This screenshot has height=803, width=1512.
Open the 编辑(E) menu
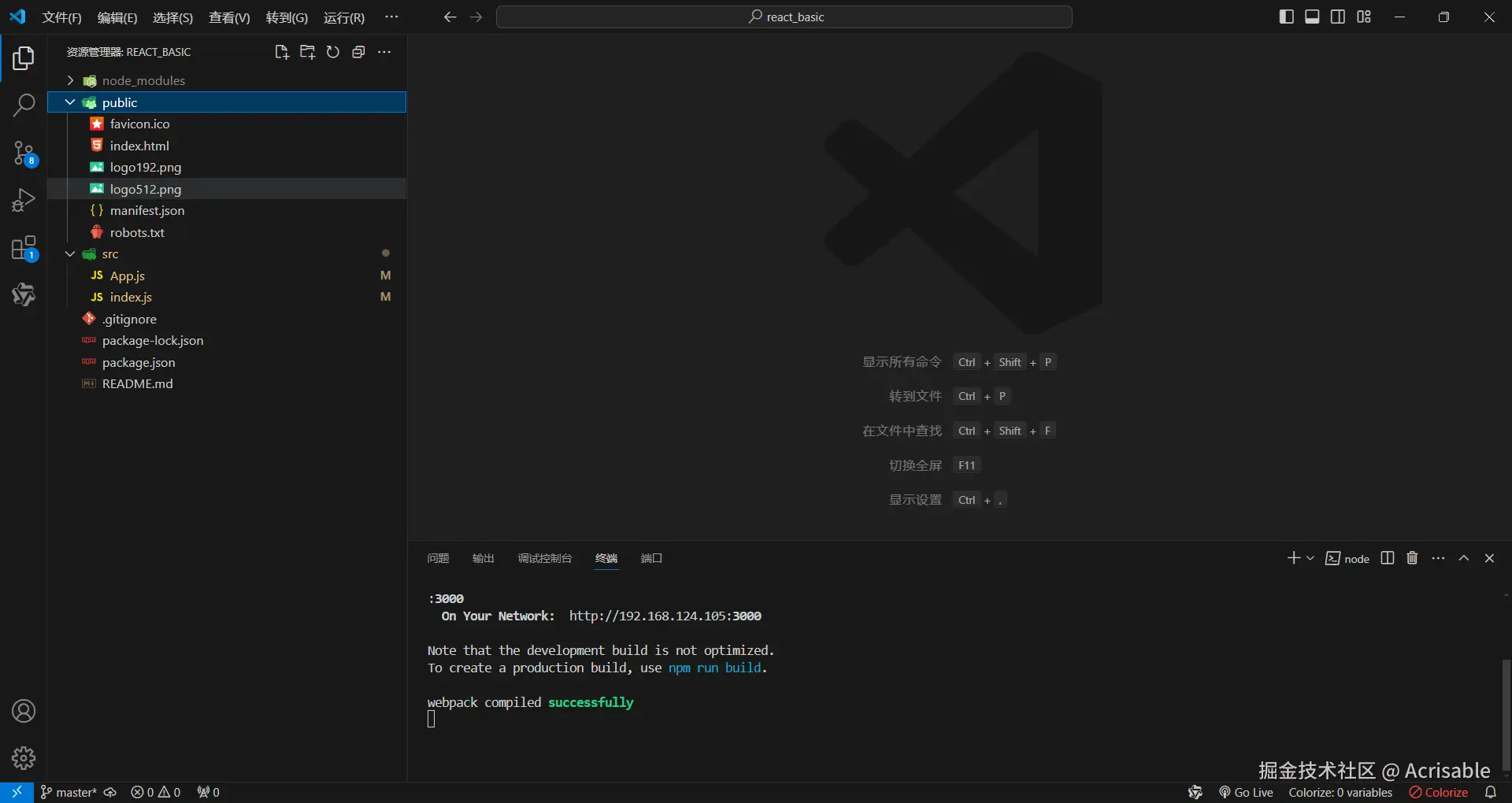pos(117,17)
